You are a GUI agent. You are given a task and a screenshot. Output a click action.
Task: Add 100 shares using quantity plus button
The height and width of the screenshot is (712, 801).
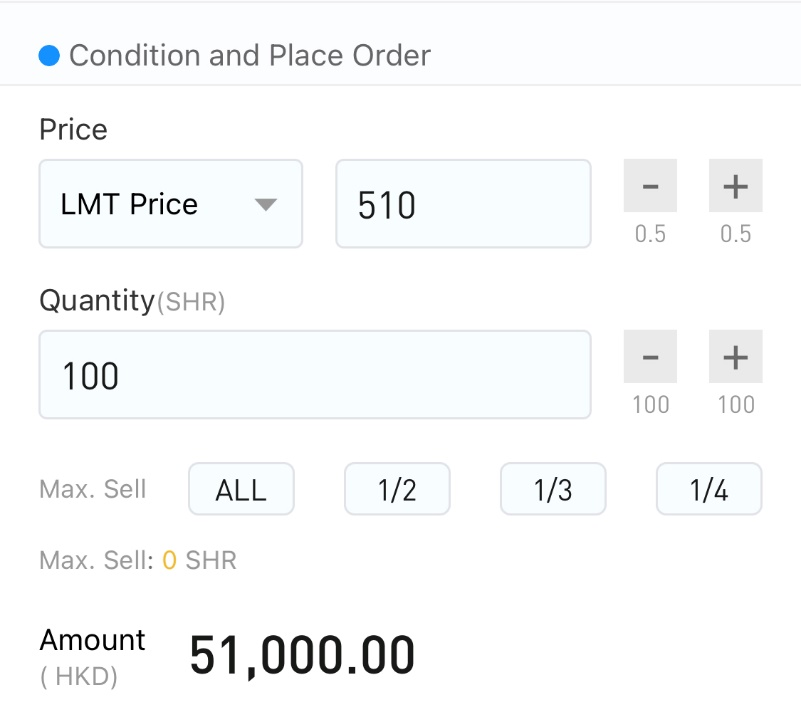click(735, 357)
